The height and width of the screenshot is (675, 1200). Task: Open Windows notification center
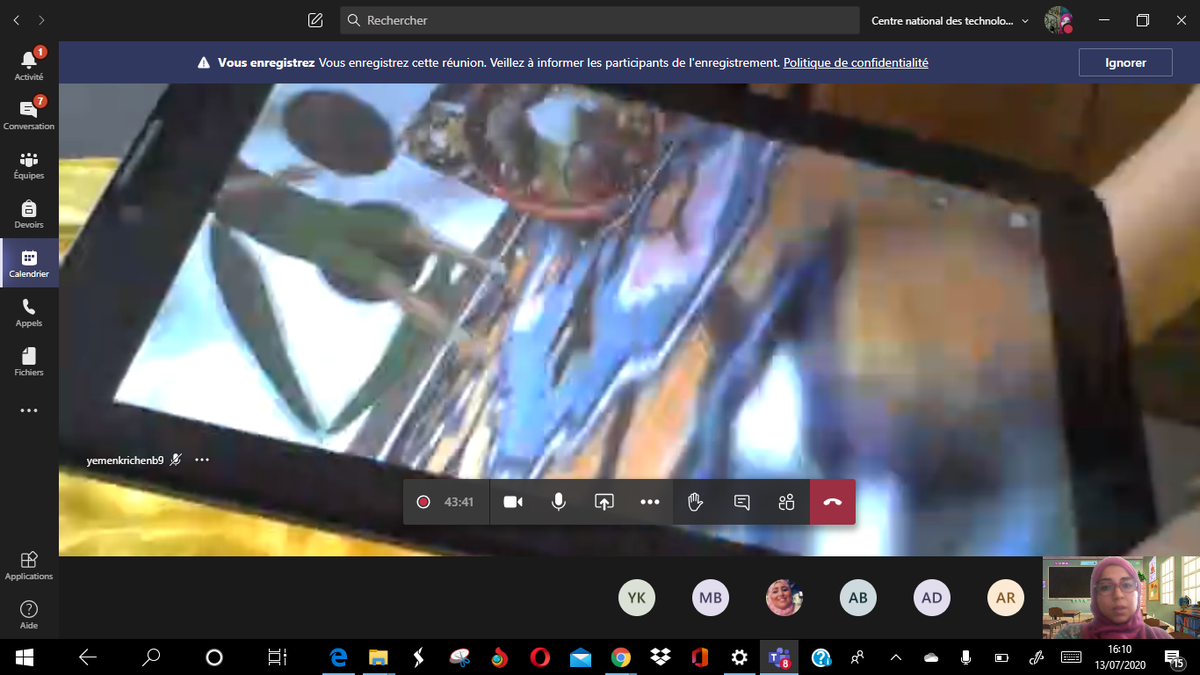(1173, 657)
